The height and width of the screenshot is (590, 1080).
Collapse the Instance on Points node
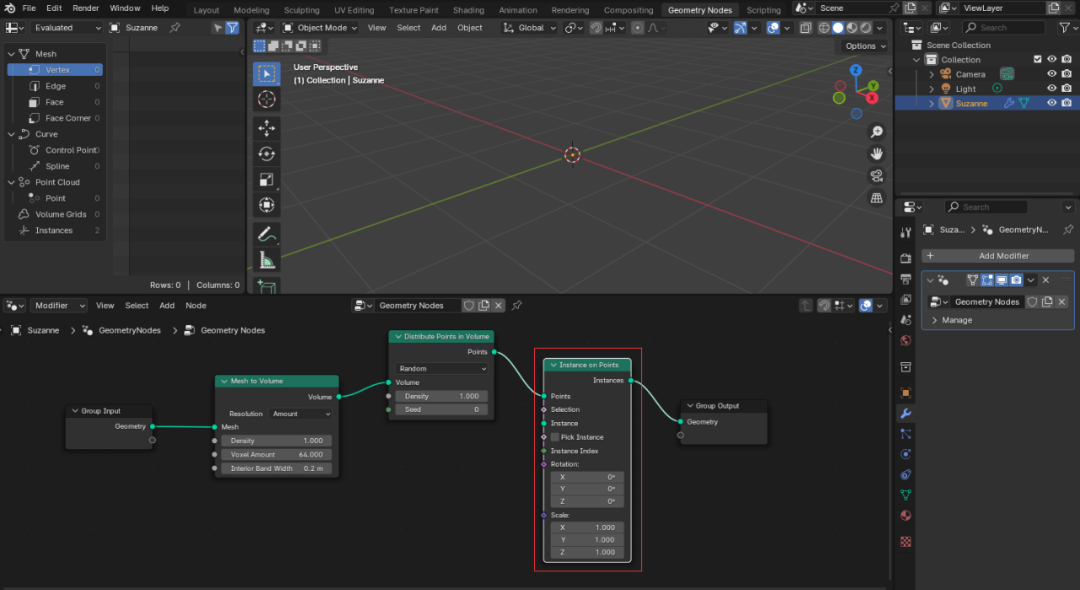(x=553, y=365)
